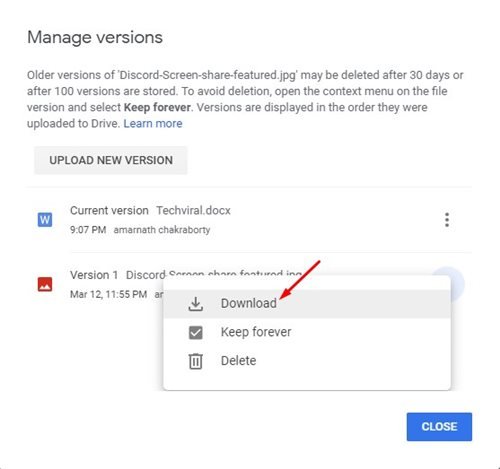Select the Version 1 label

point(94,275)
